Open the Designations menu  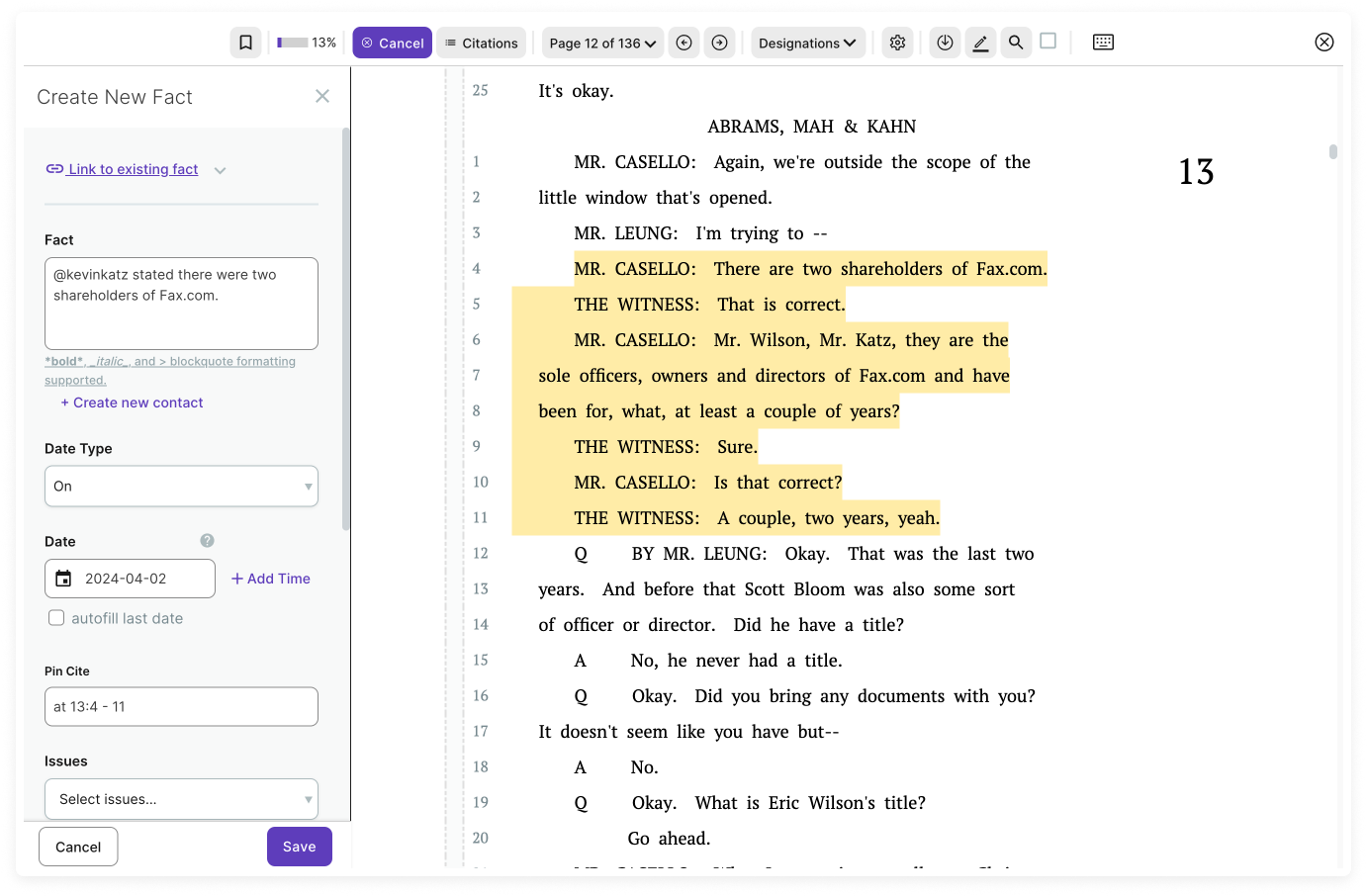coord(808,42)
